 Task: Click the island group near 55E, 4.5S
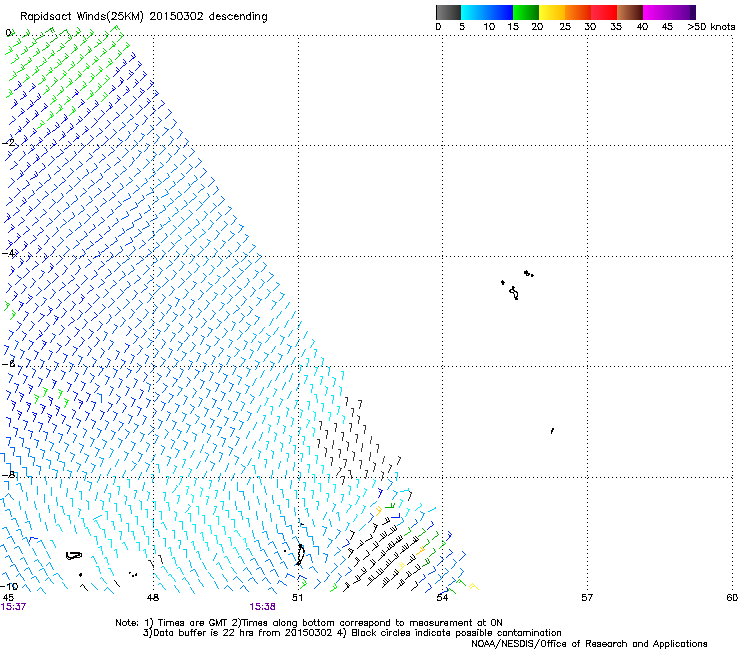tap(517, 285)
